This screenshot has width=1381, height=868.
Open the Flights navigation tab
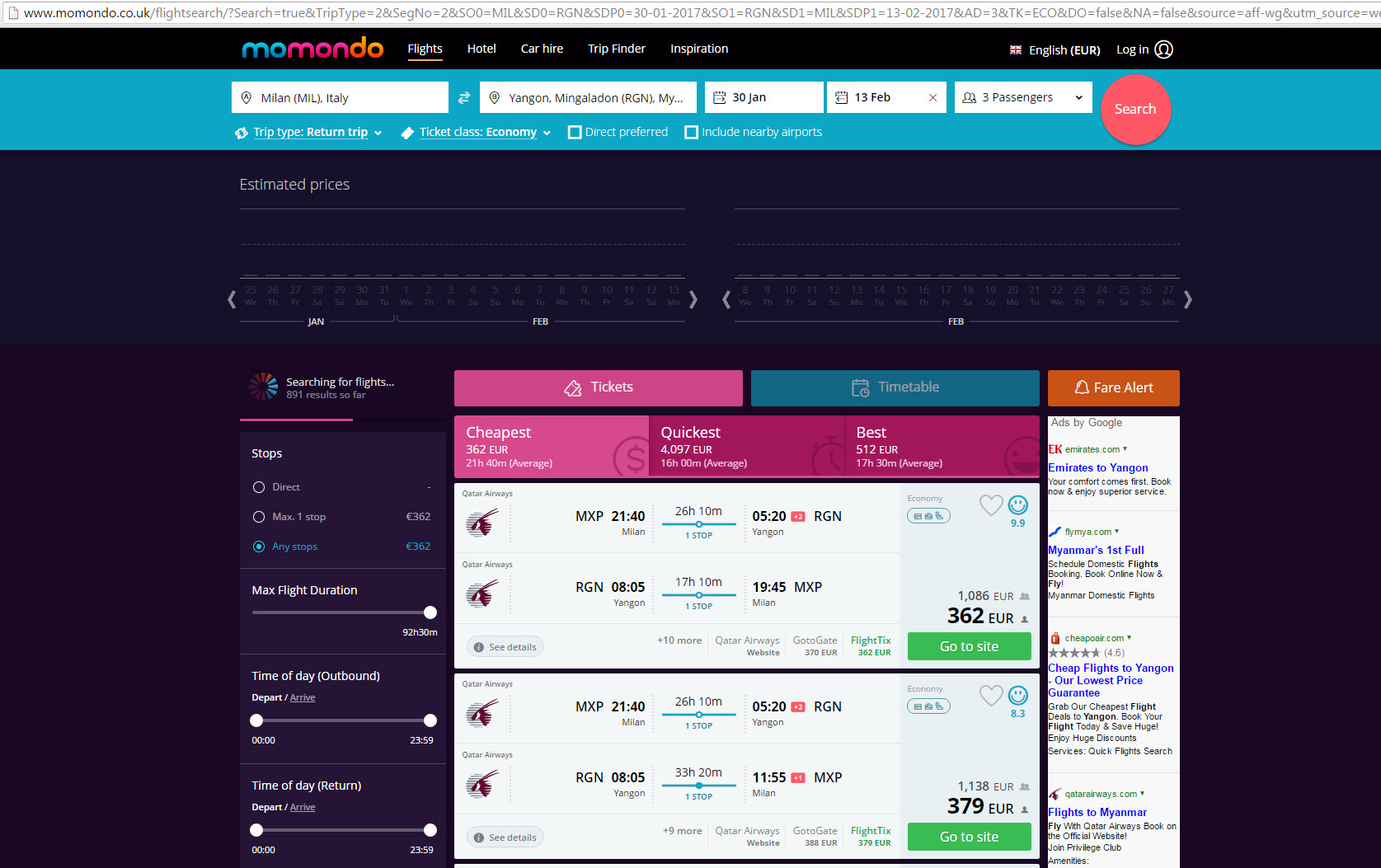425,49
